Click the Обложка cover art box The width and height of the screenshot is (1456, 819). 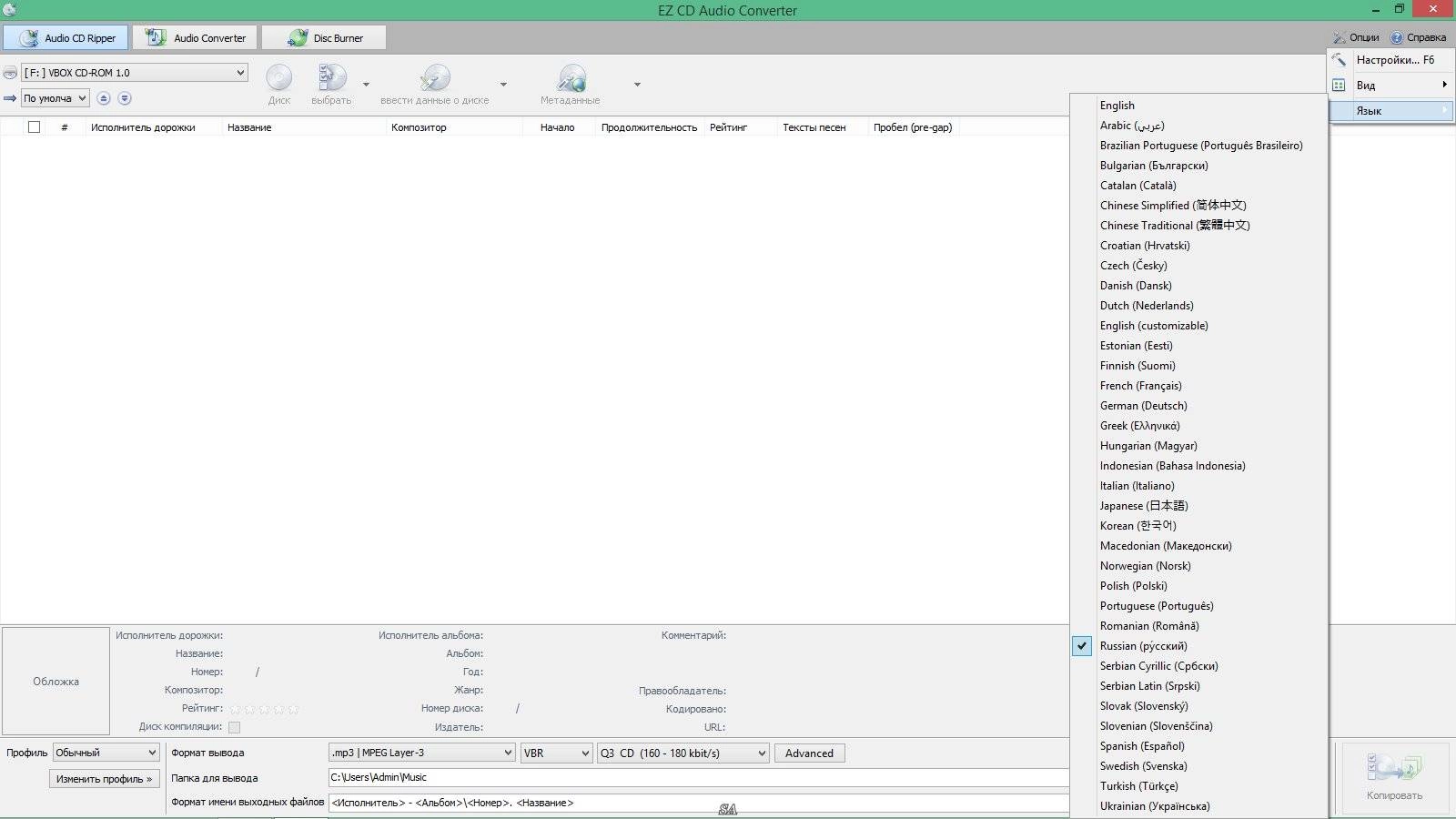56,681
